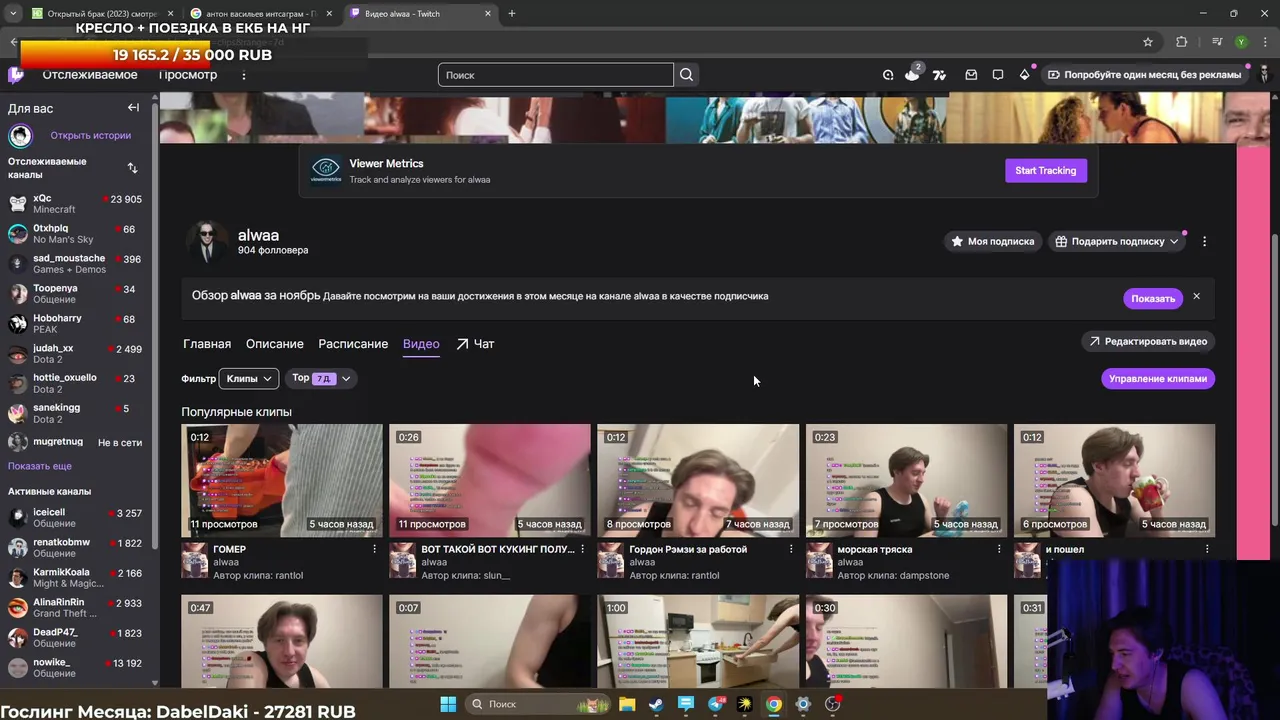Open the Chrome tab list dropdown arrow
This screenshot has height=720, width=1280.
13,13
